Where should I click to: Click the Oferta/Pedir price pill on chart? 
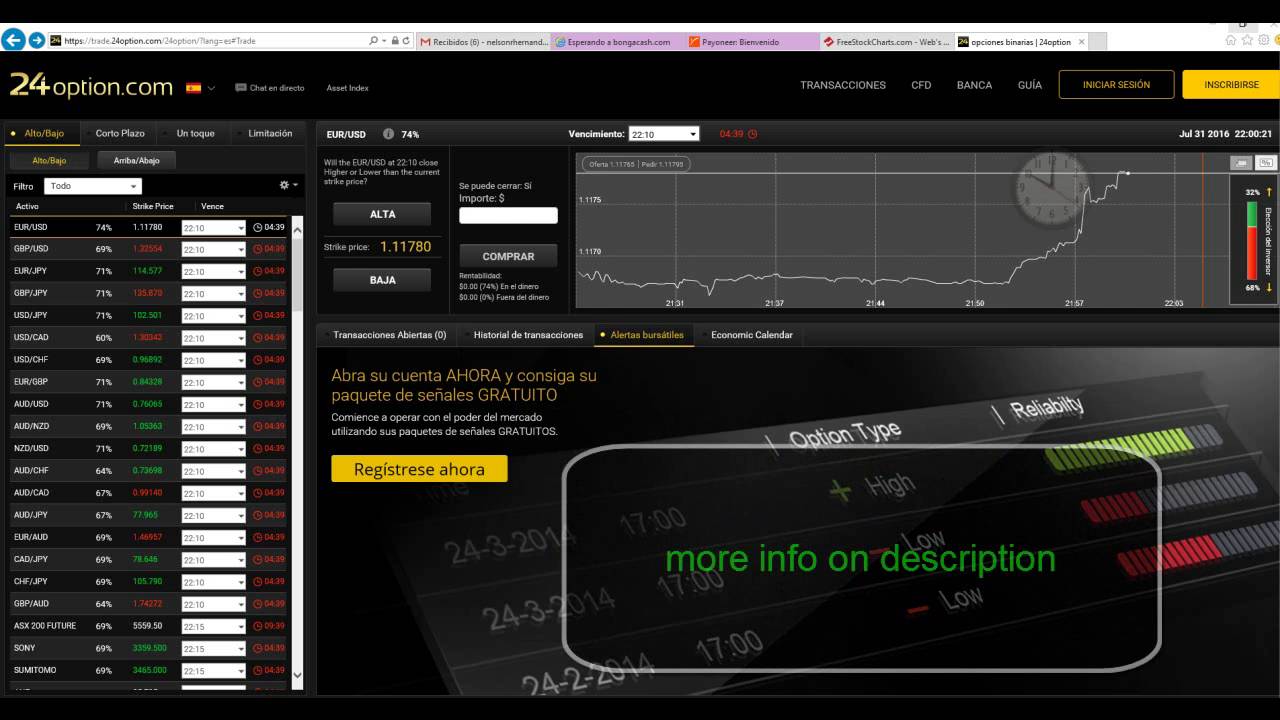click(635, 163)
